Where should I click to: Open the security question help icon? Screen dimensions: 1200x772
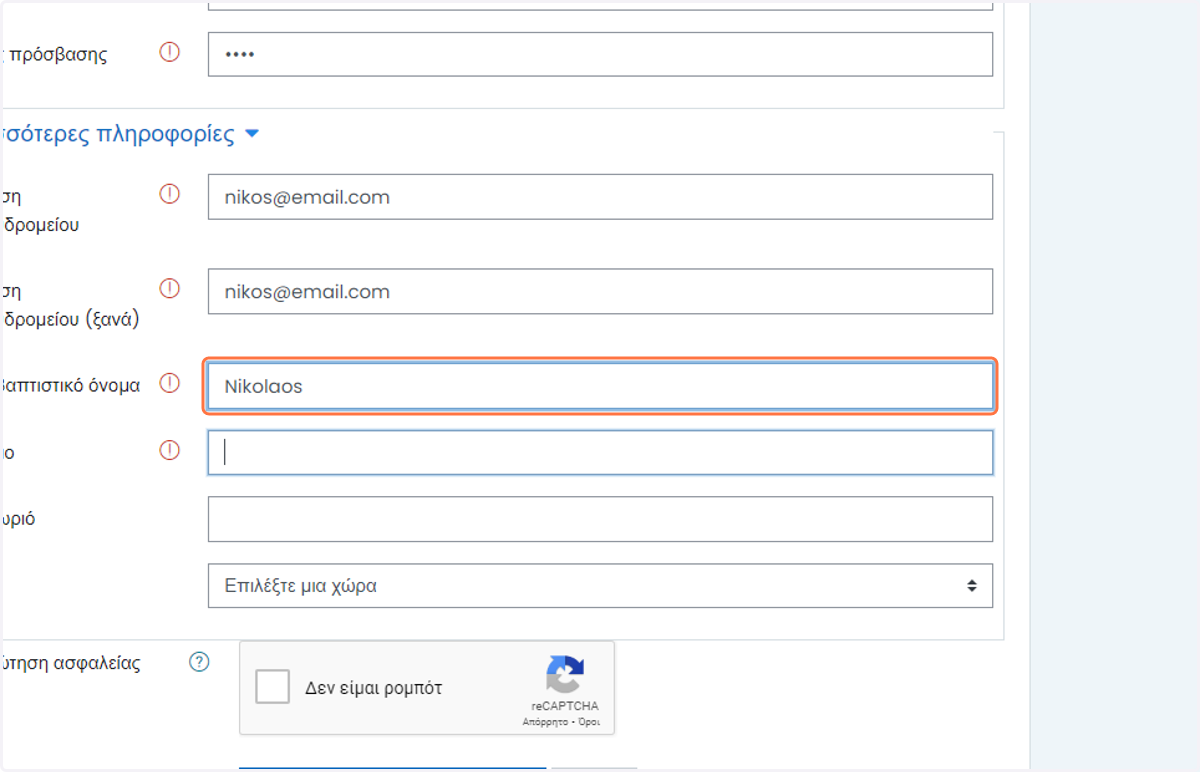200,662
